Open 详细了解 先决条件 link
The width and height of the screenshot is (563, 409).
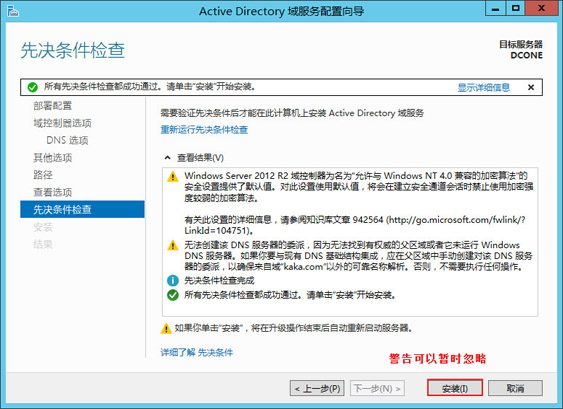[x=196, y=353]
